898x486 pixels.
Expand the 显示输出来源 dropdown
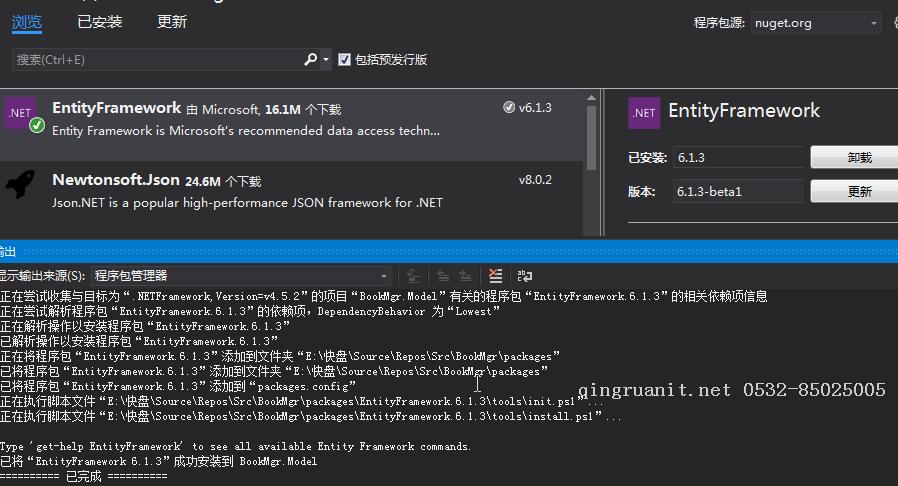click(241, 276)
